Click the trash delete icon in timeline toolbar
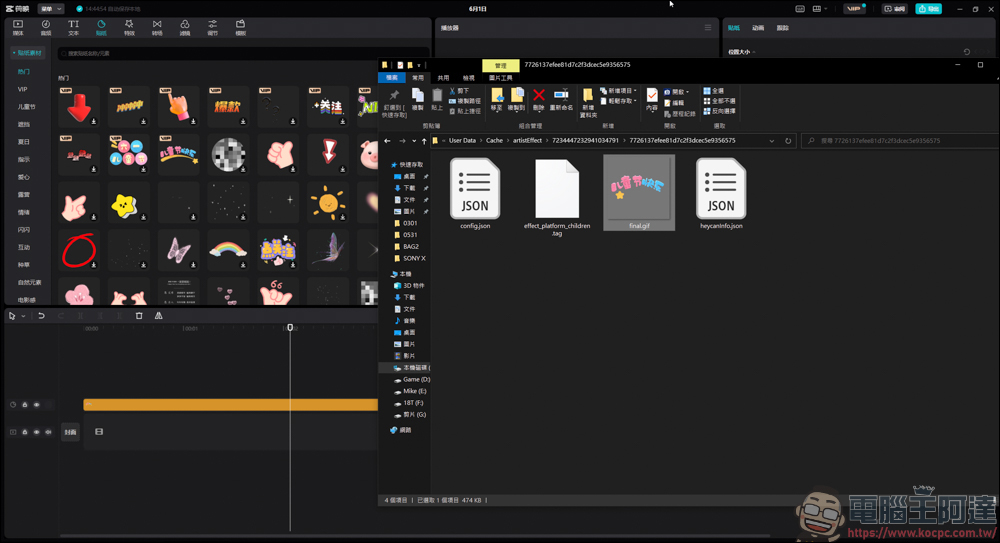Viewport: 1000px width, 543px height. [x=139, y=316]
